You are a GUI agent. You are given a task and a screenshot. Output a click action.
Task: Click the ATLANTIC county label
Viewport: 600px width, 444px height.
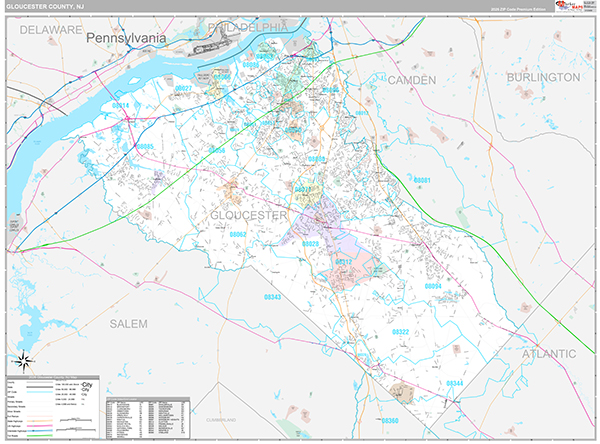tap(547, 354)
